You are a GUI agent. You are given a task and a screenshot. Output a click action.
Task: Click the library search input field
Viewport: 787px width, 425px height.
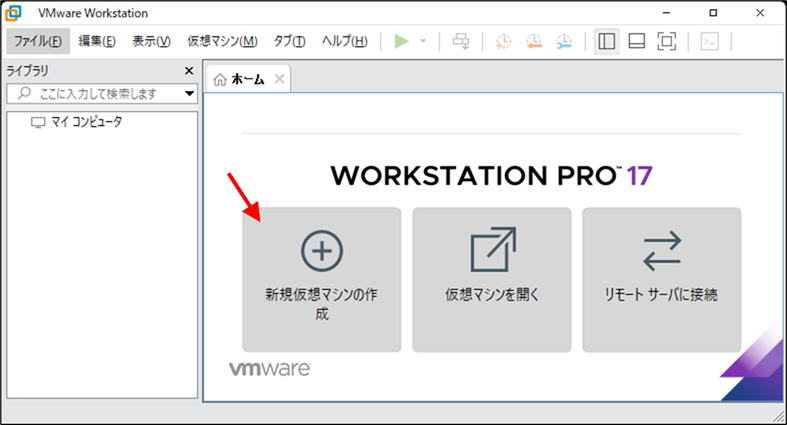[102, 93]
